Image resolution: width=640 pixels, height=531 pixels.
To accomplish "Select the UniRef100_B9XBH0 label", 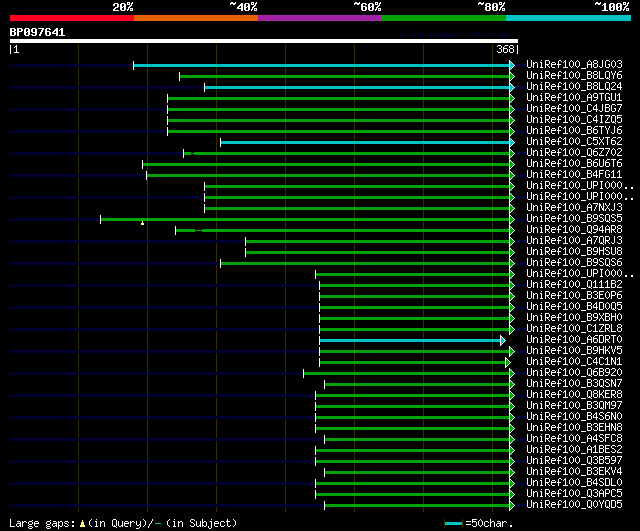I will [574, 318].
